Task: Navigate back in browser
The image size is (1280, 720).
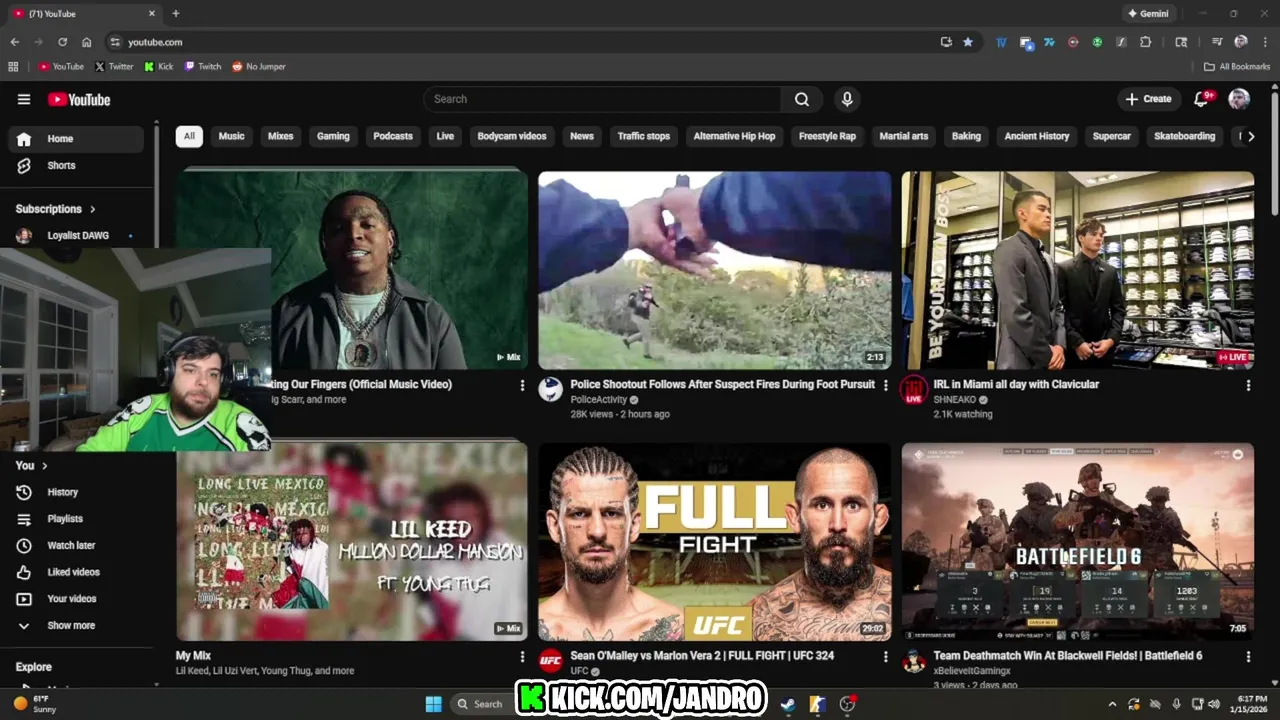Action: 14,42
